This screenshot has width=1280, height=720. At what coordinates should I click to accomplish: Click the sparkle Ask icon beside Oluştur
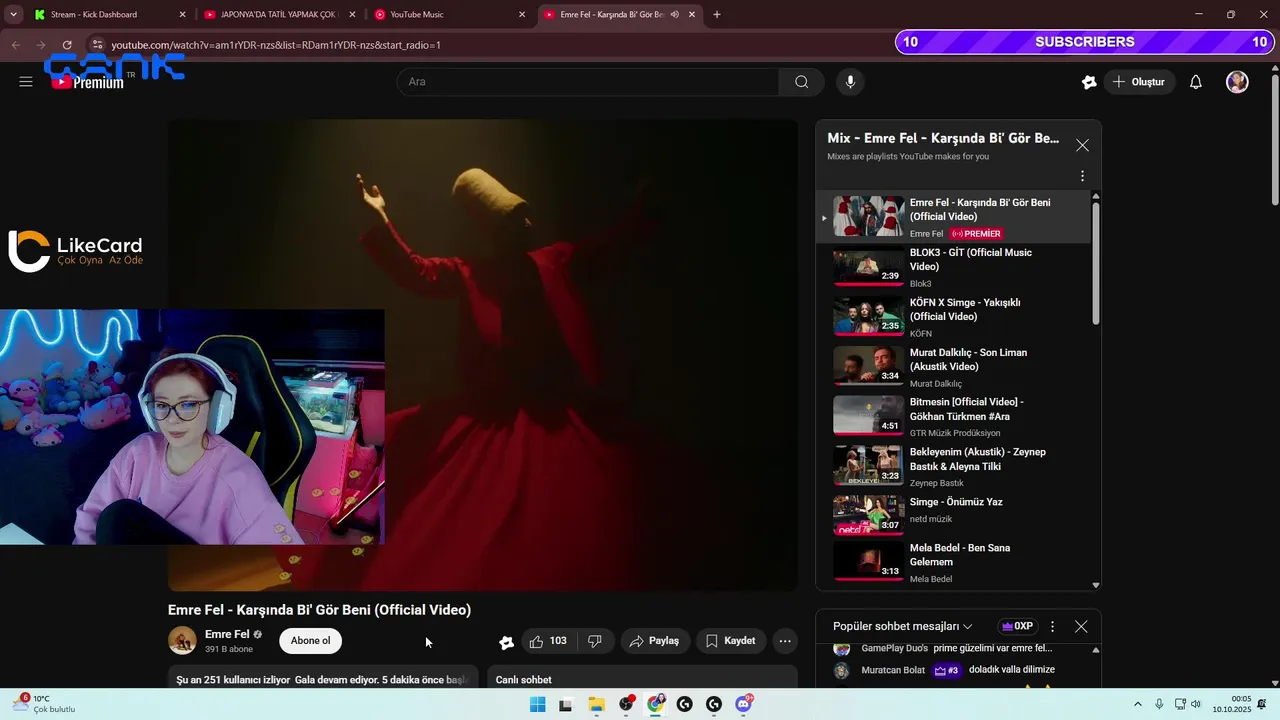[x=1089, y=82]
